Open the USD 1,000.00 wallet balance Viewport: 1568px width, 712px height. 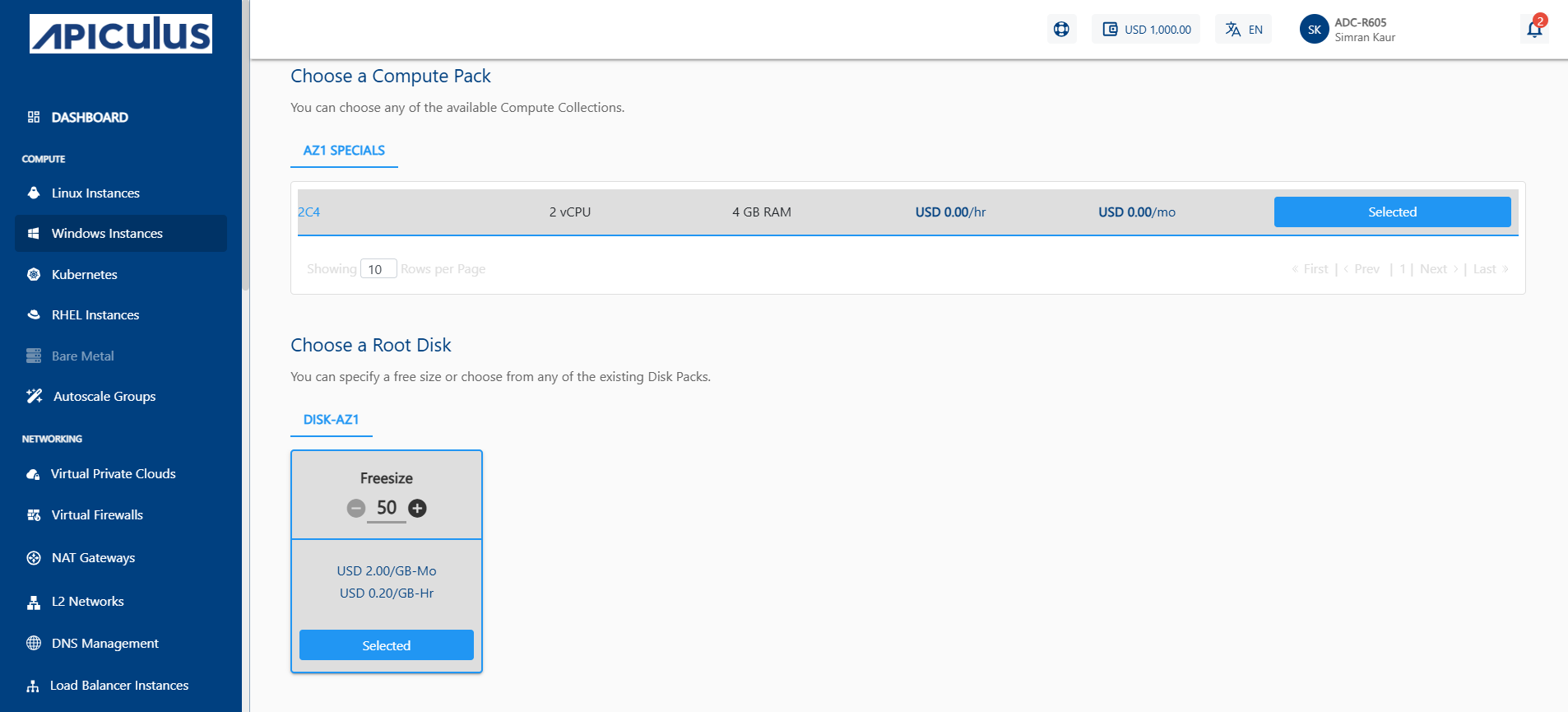click(x=1146, y=29)
